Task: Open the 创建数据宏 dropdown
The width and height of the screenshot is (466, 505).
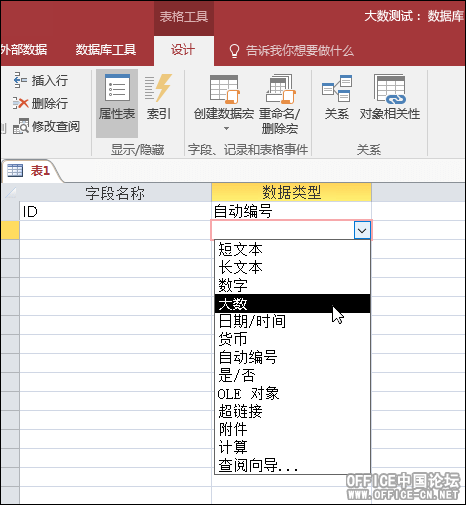Action: click(224, 103)
